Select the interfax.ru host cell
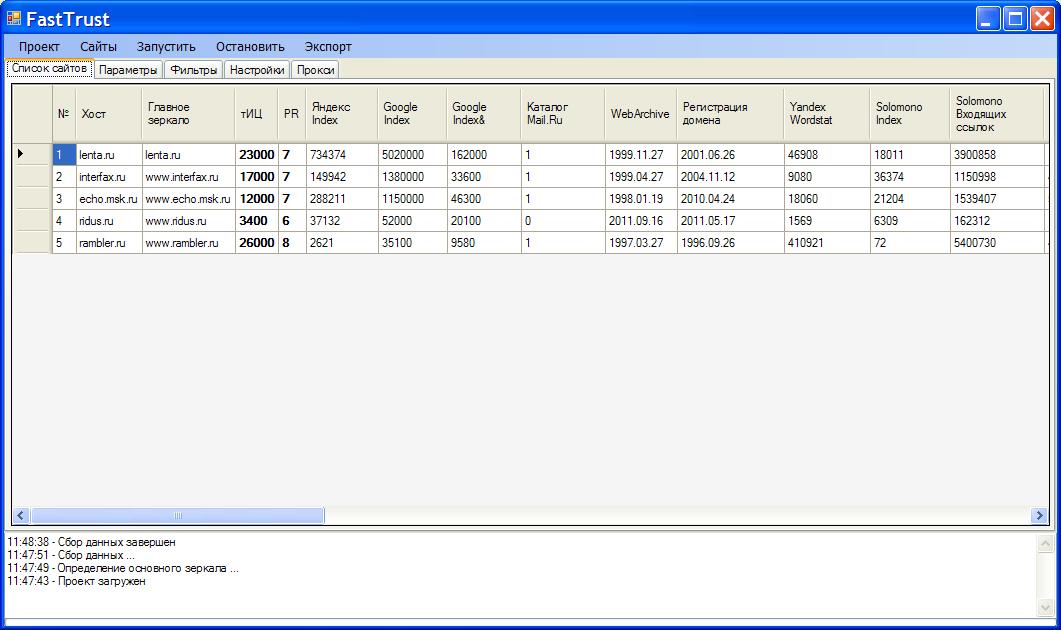The height and width of the screenshot is (630, 1061). 109,177
